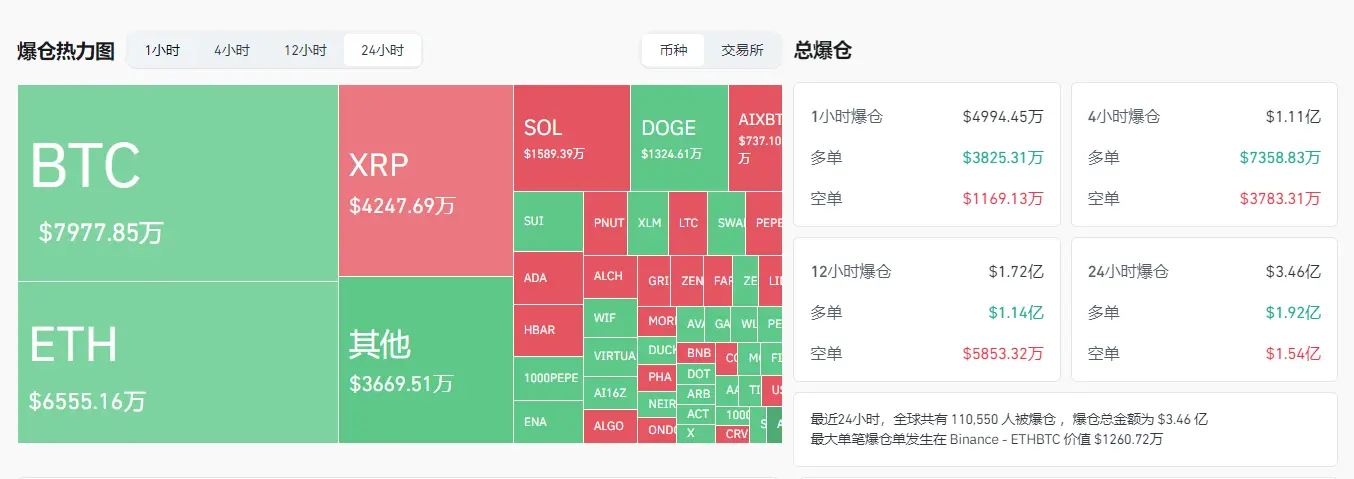Viewport: 1354px width, 479px height.
Task: Open the 1000PEPE heatmap tile
Action: point(548,378)
